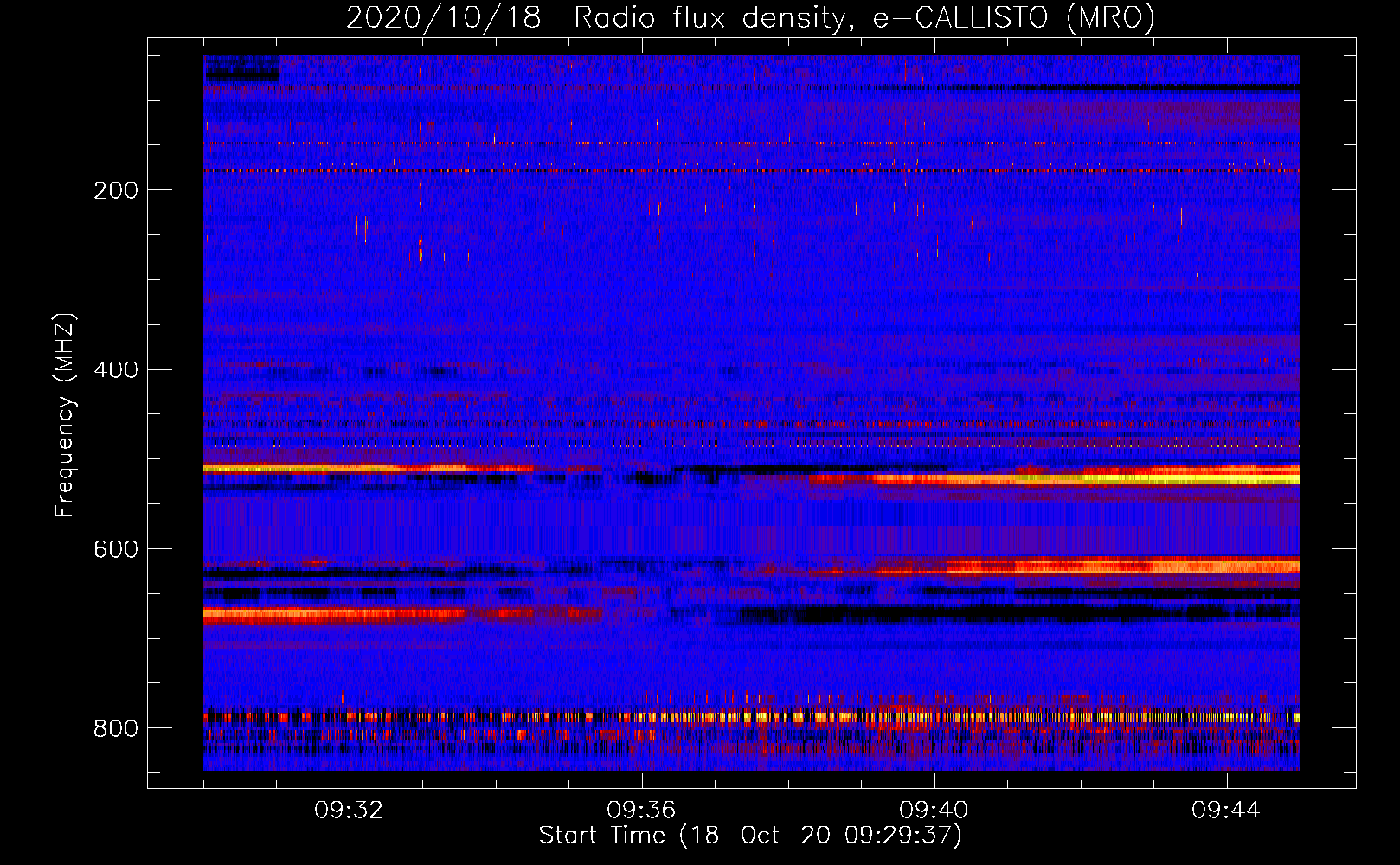This screenshot has width=1400, height=865.
Task: Click the 'Frequency (MHZ)' y-axis label
Action: click(65, 414)
